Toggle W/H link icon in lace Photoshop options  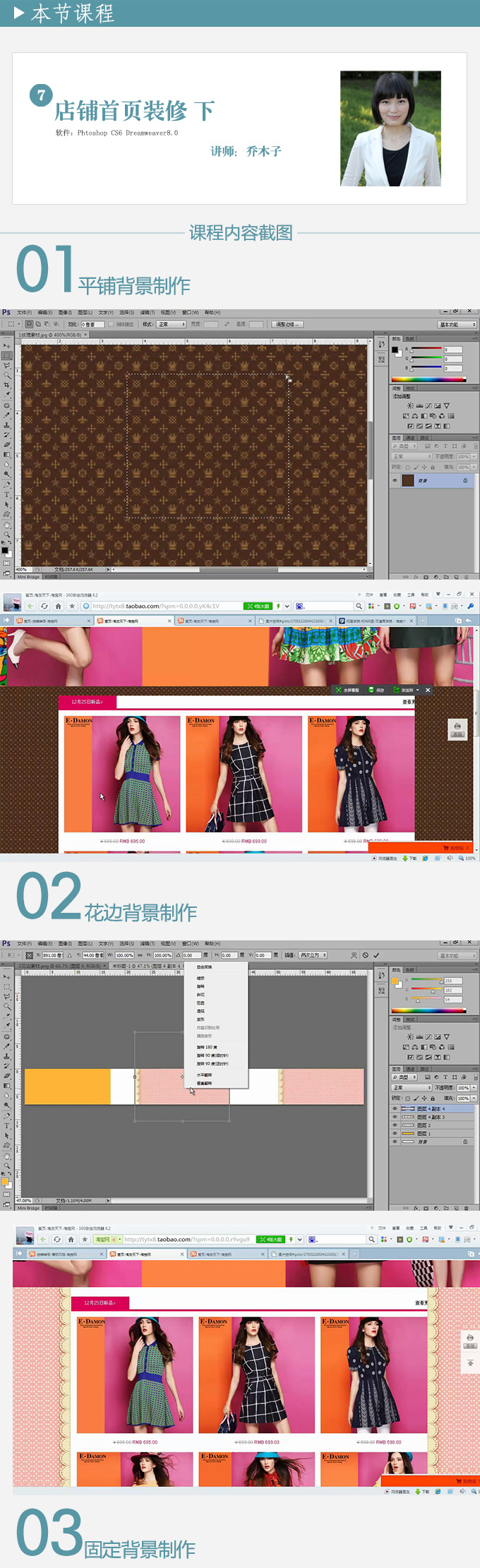click(x=140, y=955)
